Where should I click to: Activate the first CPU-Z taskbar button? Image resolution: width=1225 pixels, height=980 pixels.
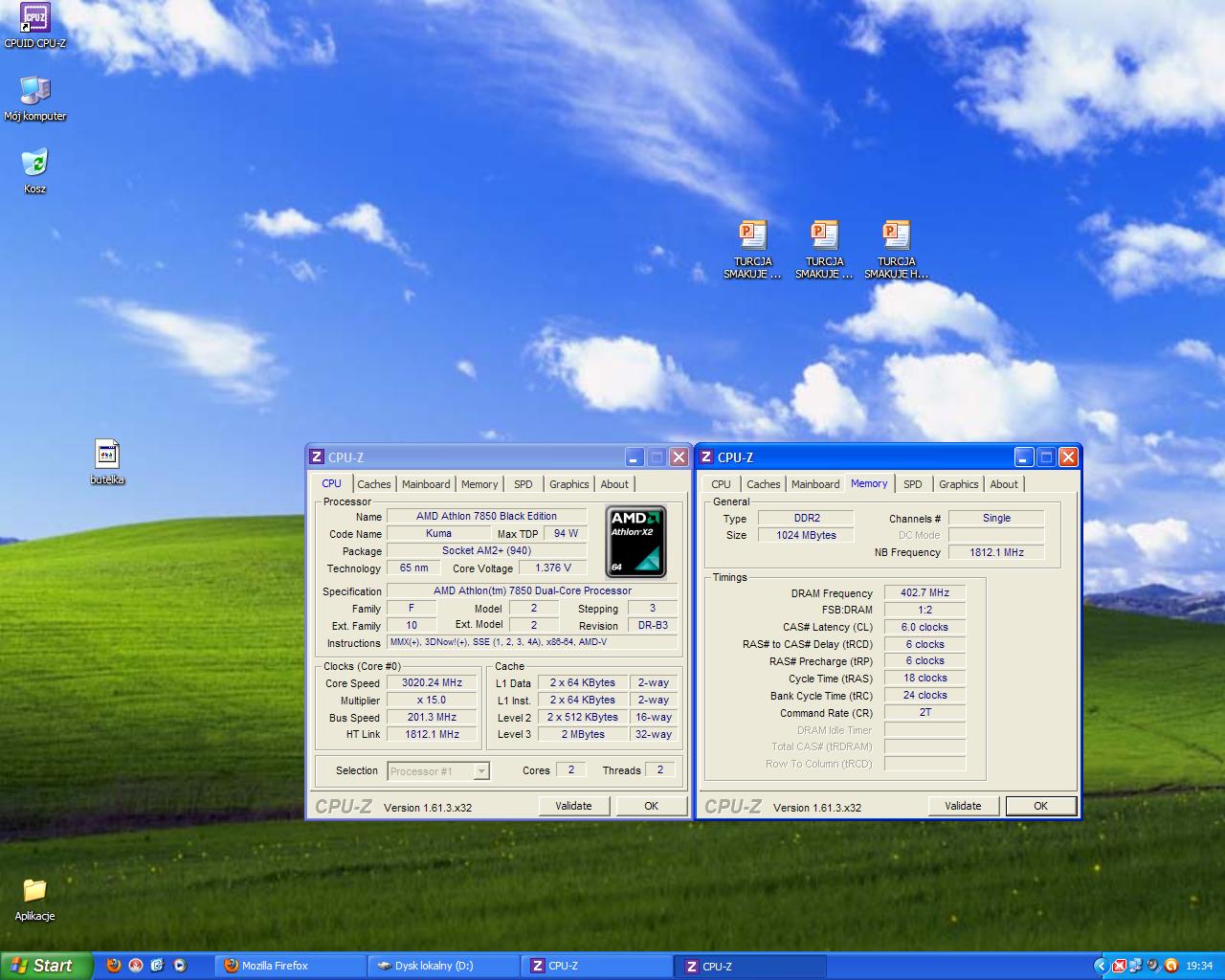pos(597,966)
